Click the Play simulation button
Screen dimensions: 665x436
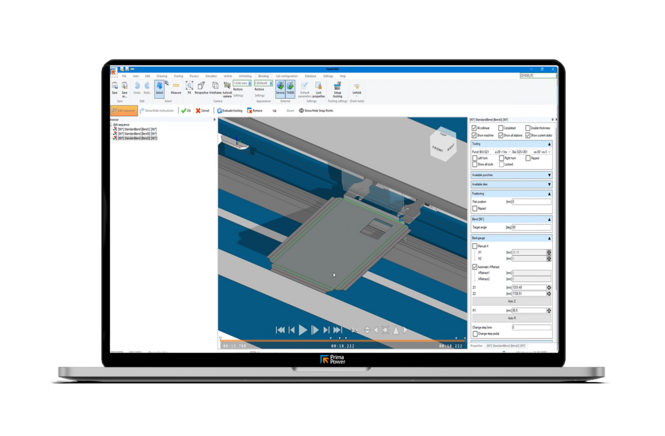coord(303,330)
